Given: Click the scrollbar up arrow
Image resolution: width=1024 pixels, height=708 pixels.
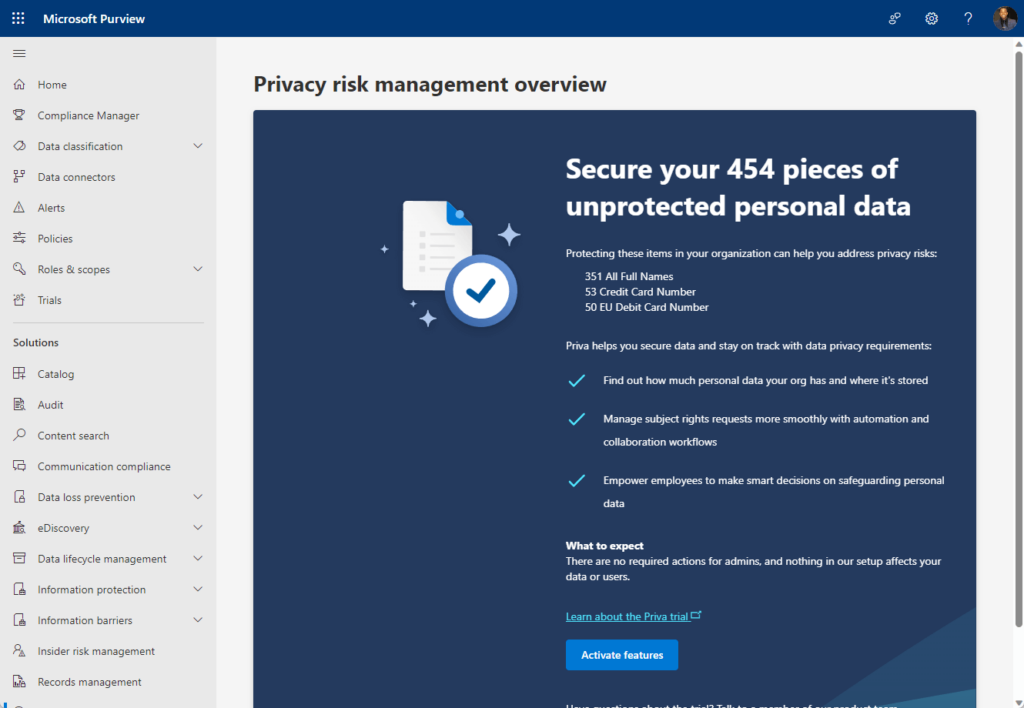Looking at the screenshot, I should (1018, 44).
